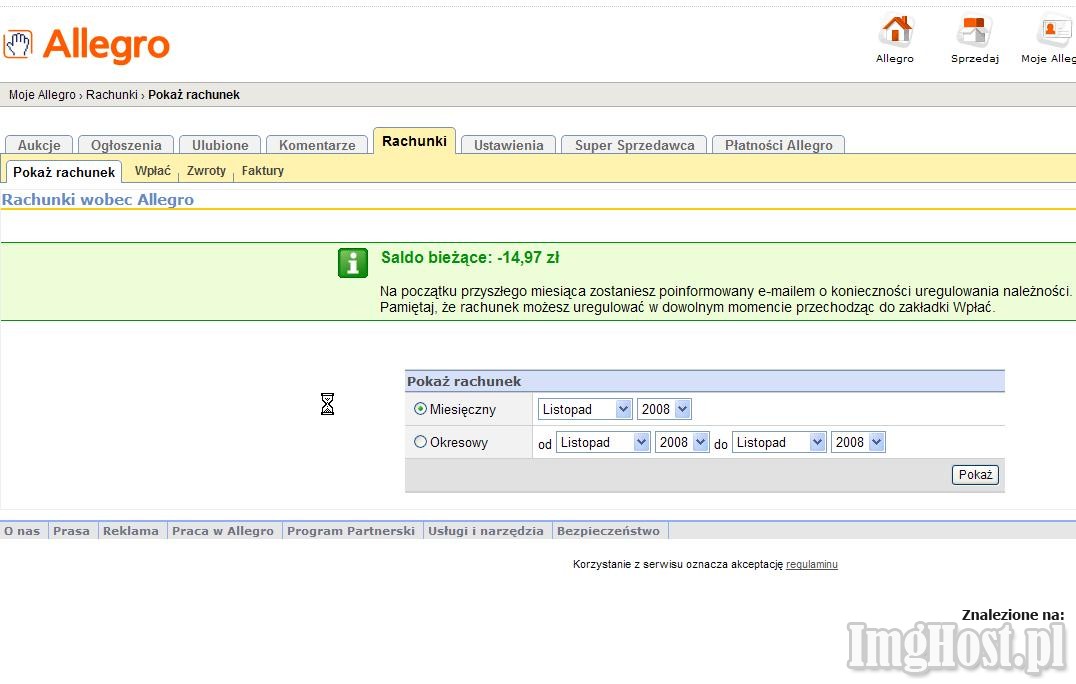This screenshot has width=1076, height=684.
Task: Select the Miesięczny radio button
Action: 420,409
